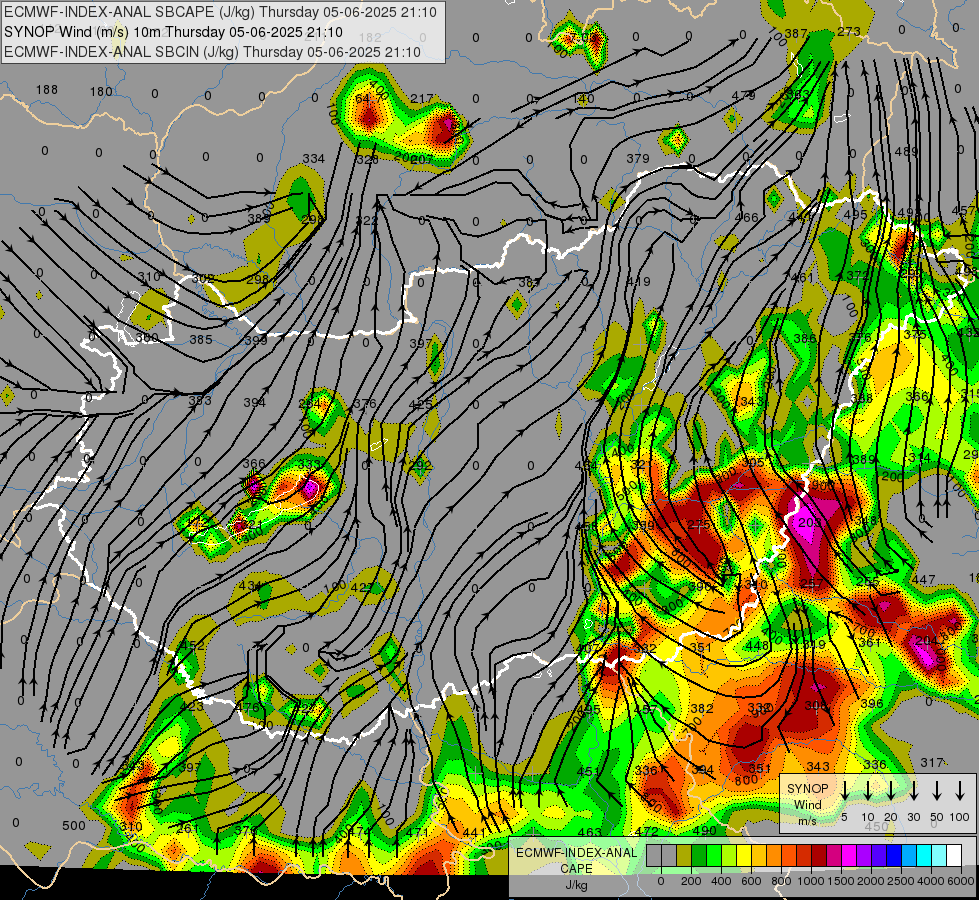Screen dimensions: 979x900
Task: Select the white swatch above 6000 in the CAPE legend
Action: pyautogui.click(x=954, y=856)
